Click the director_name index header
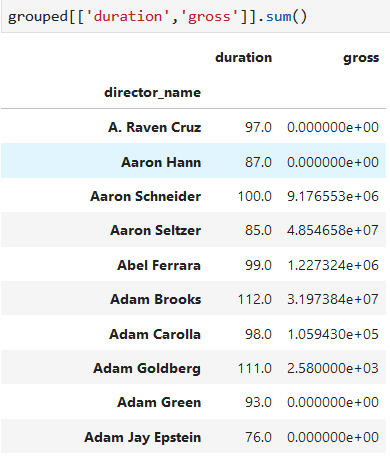390x456 pixels. point(152,92)
